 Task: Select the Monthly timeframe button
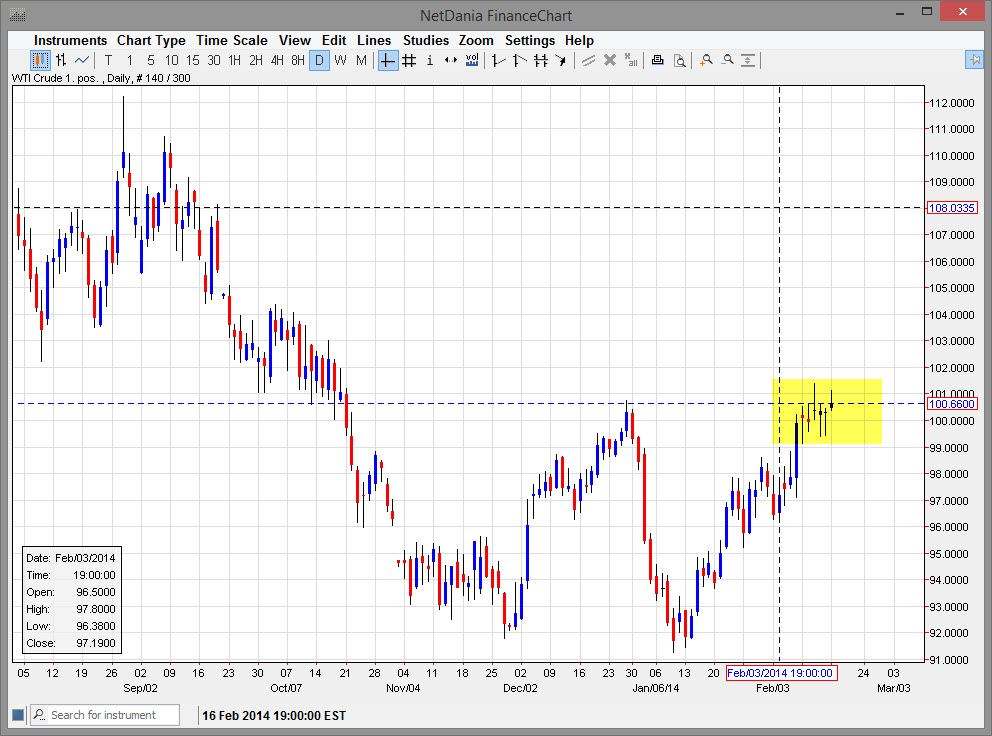point(360,61)
